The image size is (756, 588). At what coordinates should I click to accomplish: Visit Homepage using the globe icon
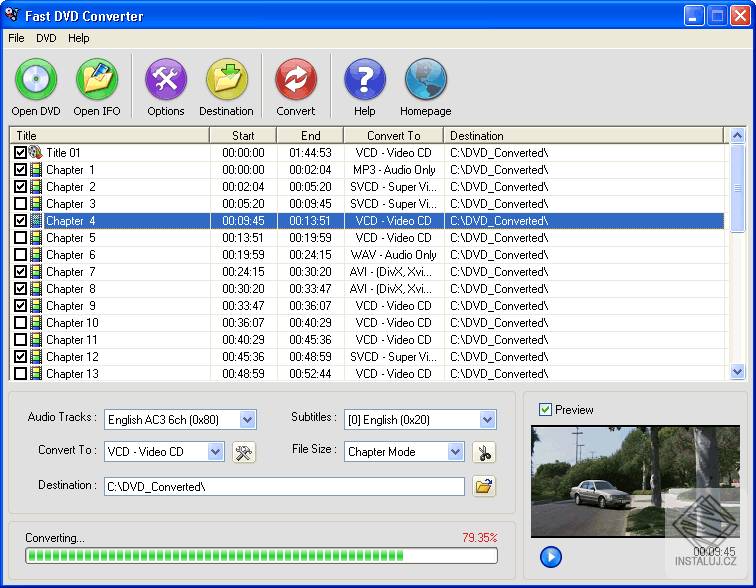426,80
